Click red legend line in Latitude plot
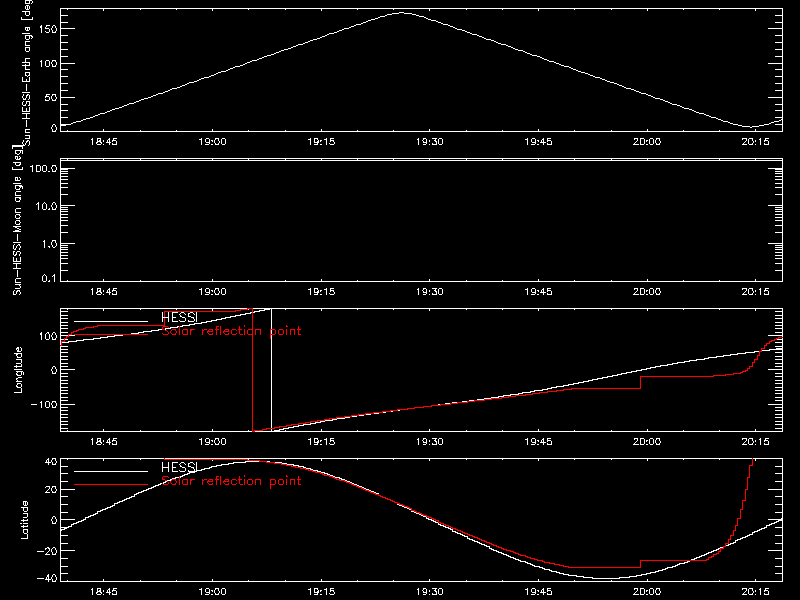This screenshot has height=600, width=800. tap(111, 485)
